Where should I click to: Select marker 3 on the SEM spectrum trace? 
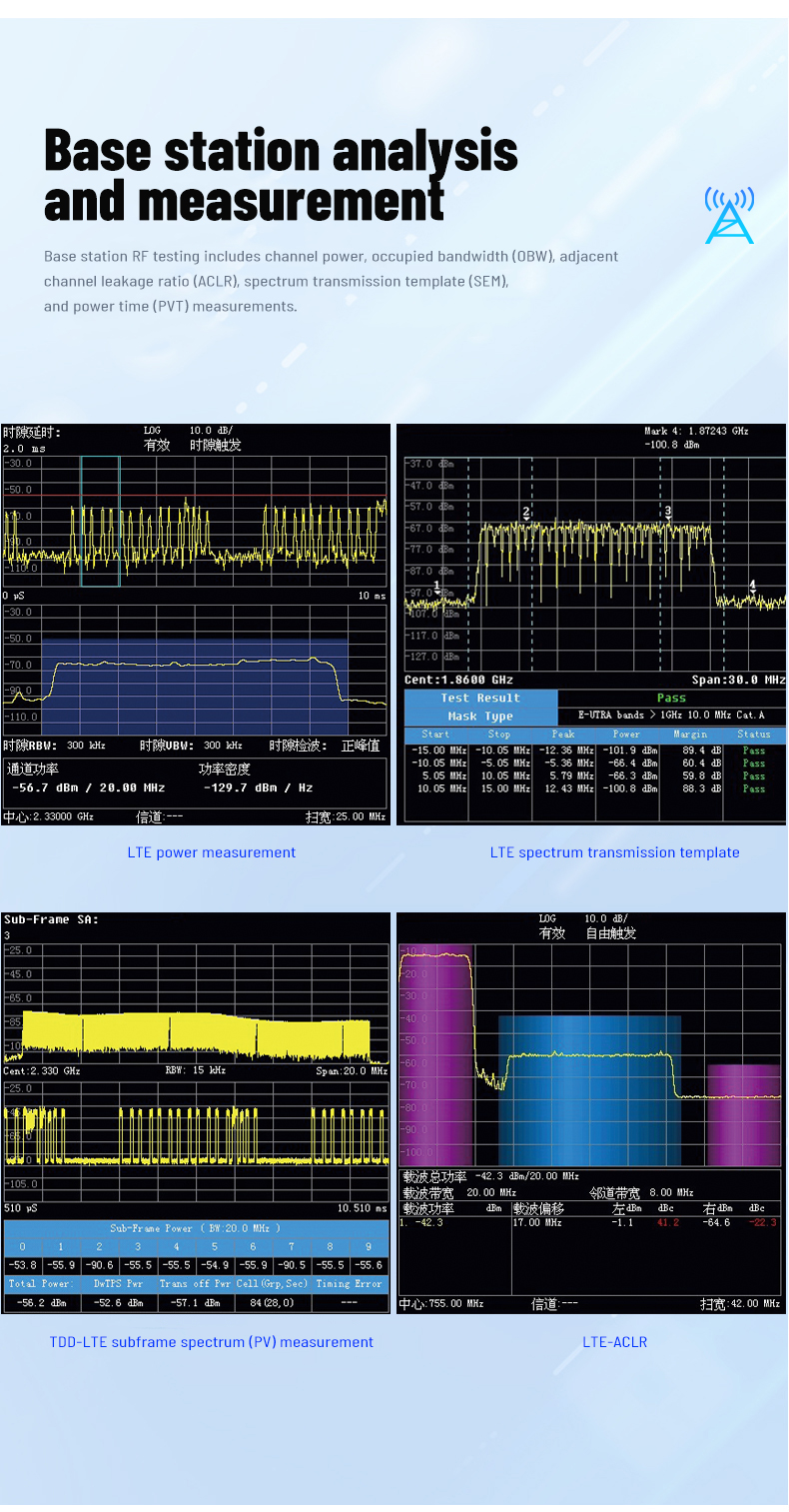pos(668,512)
